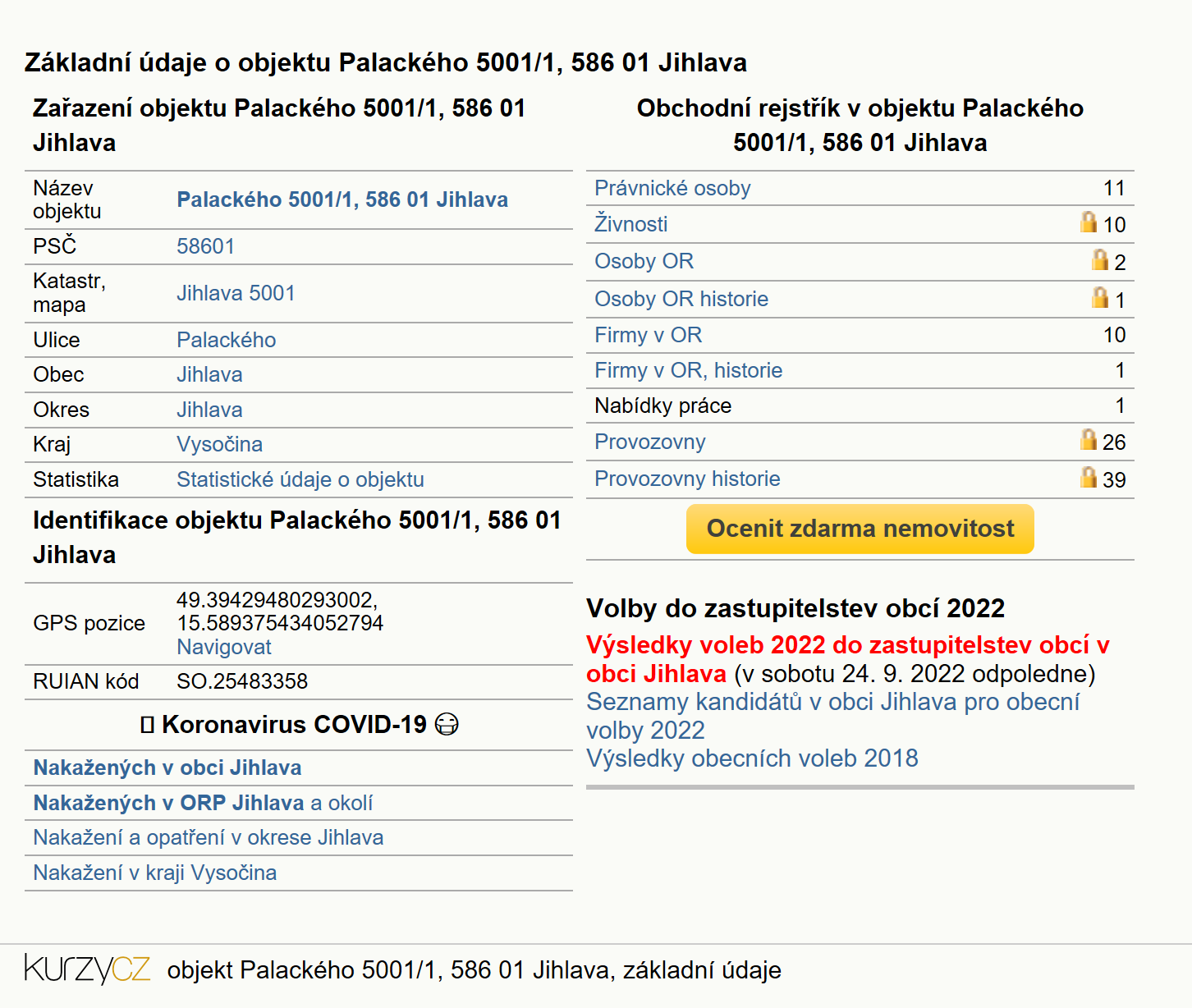The height and width of the screenshot is (1008, 1192).
Task: Open the Právnické osoby link
Action: point(672,188)
